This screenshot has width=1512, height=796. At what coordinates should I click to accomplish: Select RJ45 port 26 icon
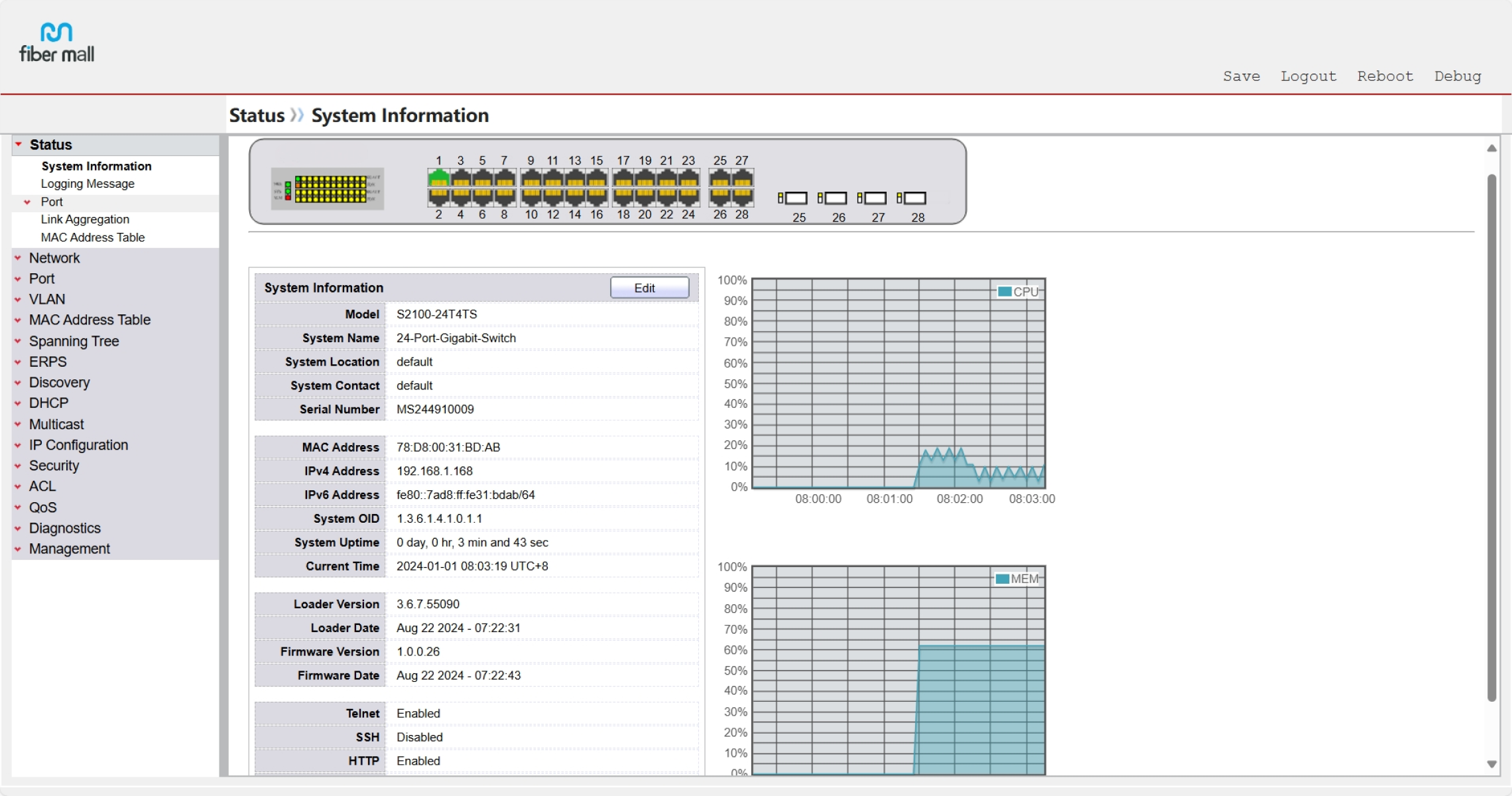[720, 196]
